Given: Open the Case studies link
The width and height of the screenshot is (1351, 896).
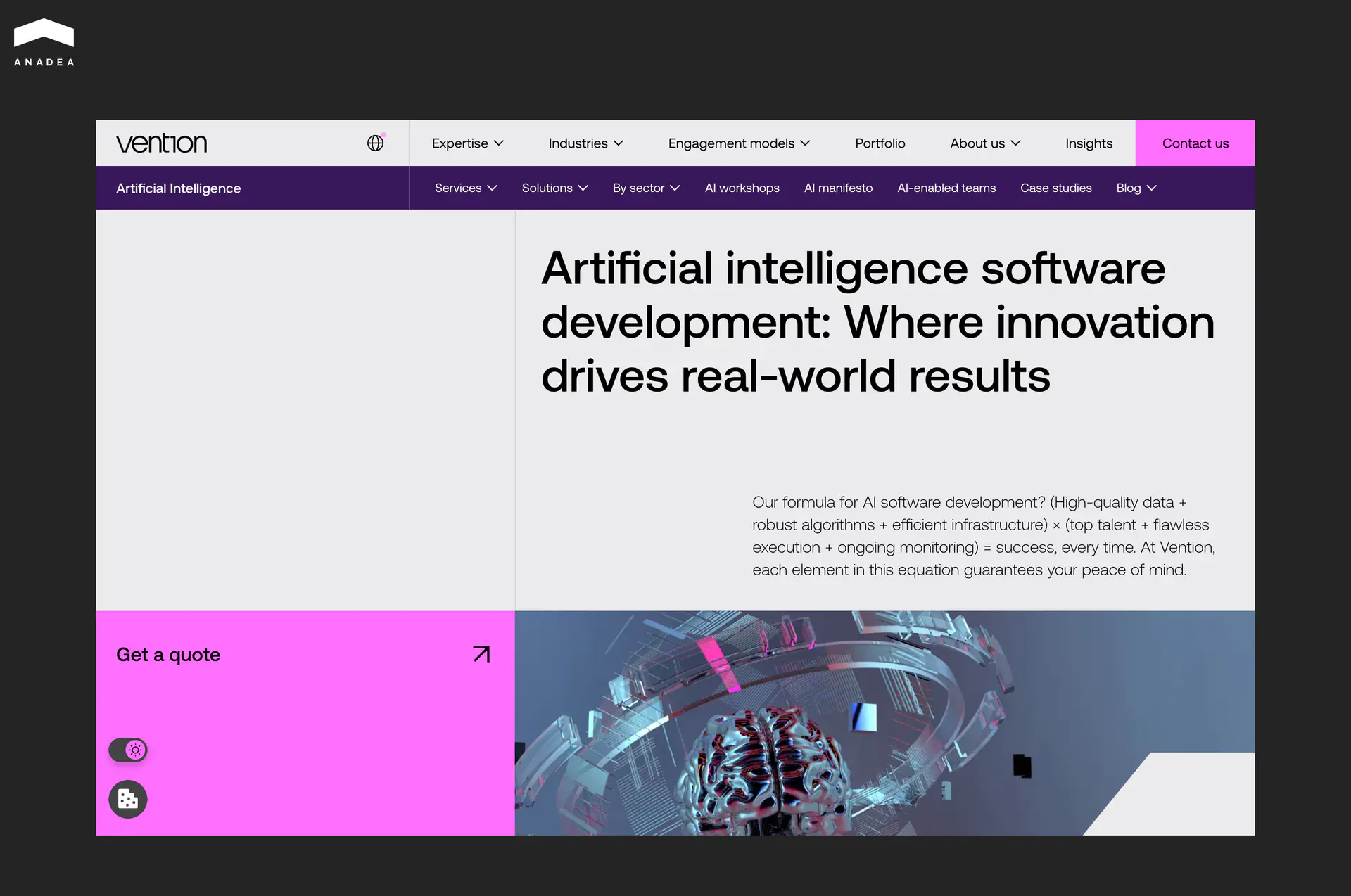Looking at the screenshot, I should (1055, 188).
